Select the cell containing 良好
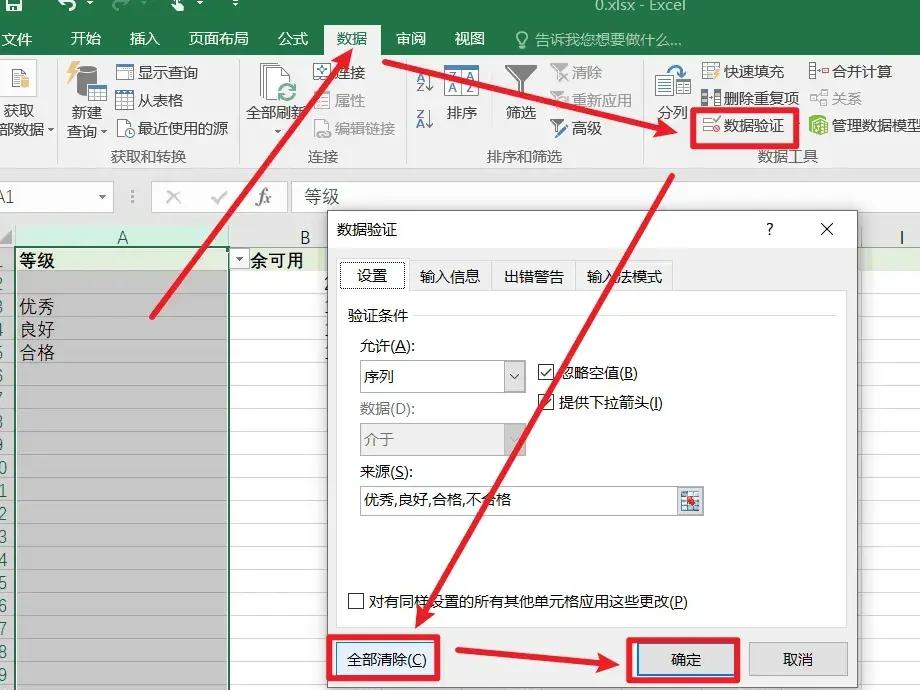This screenshot has width=920, height=690. click(x=122, y=329)
